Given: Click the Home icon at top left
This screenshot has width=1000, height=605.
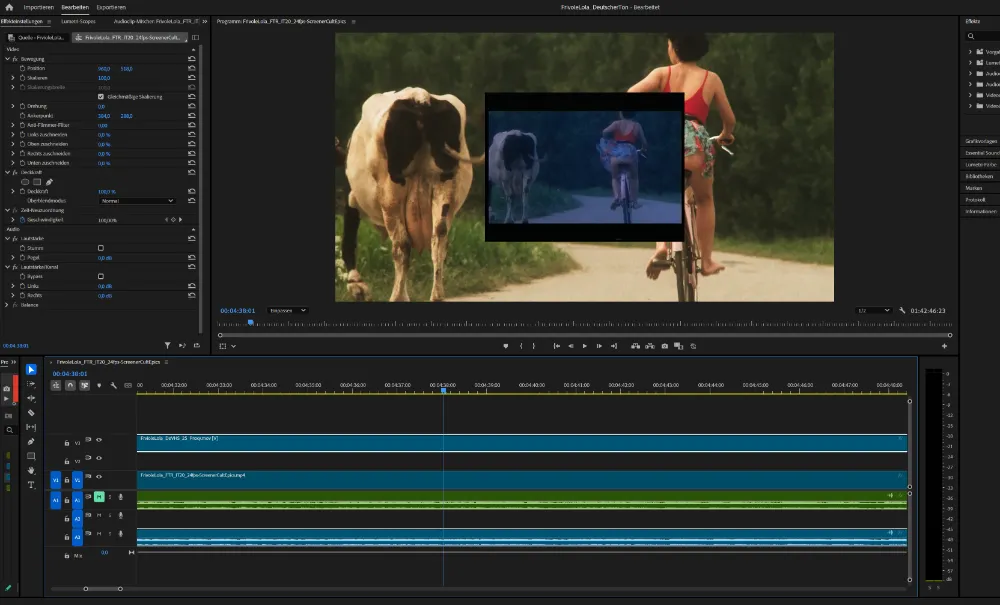Looking at the screenshot, I should pyautogui.click(x=9, y=7).
